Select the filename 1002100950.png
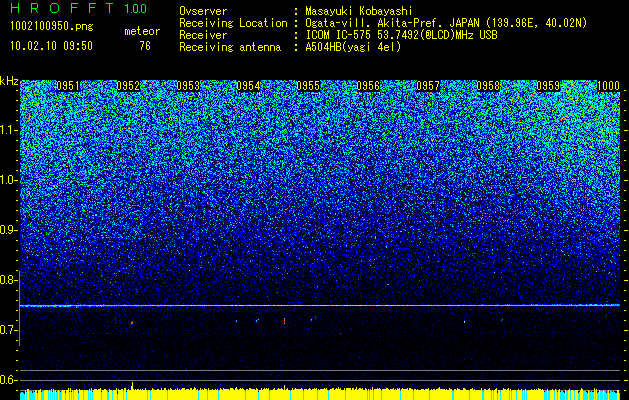The height and width of the screenshot is (400, 629). click(52, 27)
